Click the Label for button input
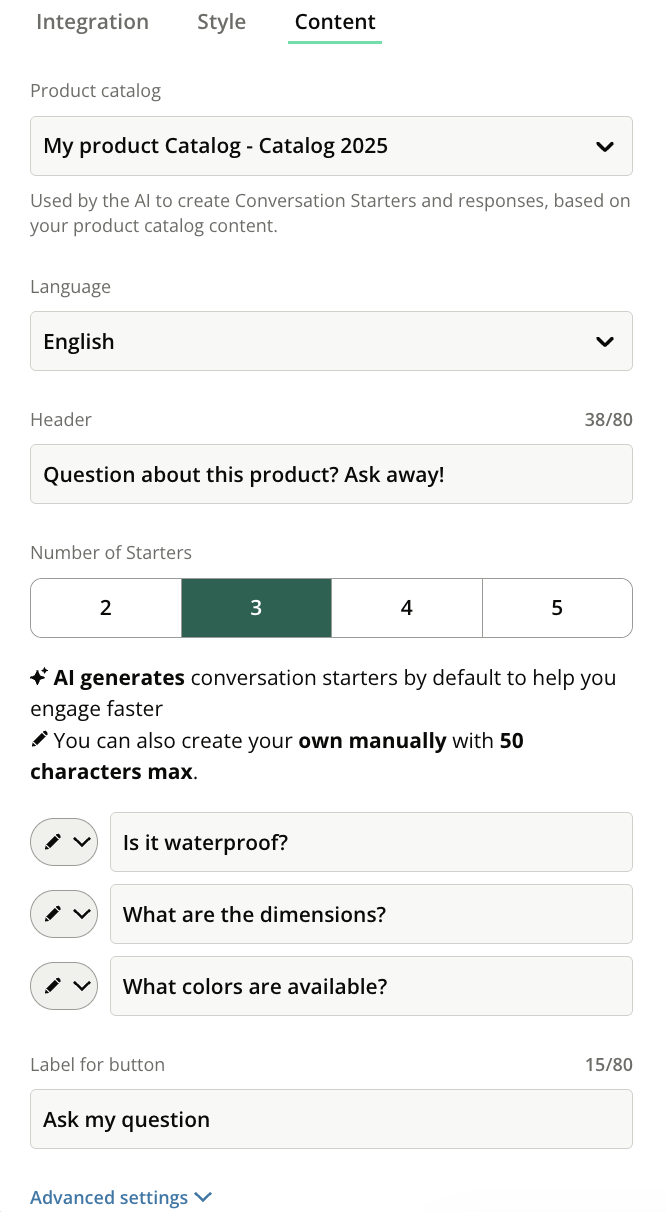The width and height of the screenshot is (666, 1212). pos(331,1119)
